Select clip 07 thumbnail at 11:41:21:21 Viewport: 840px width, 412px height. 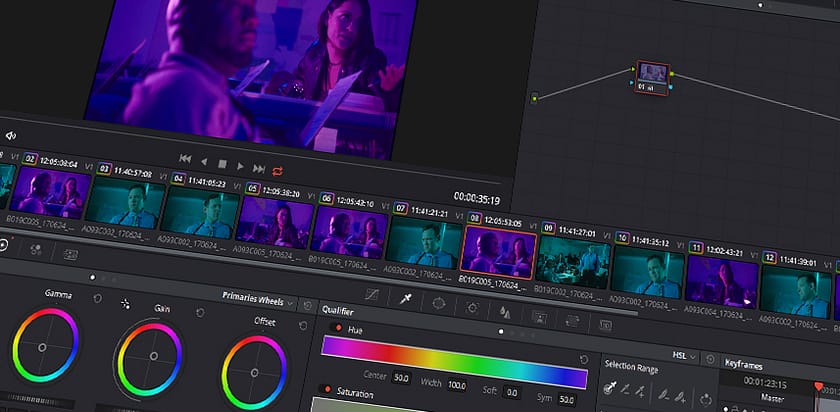tap(424, 242)
